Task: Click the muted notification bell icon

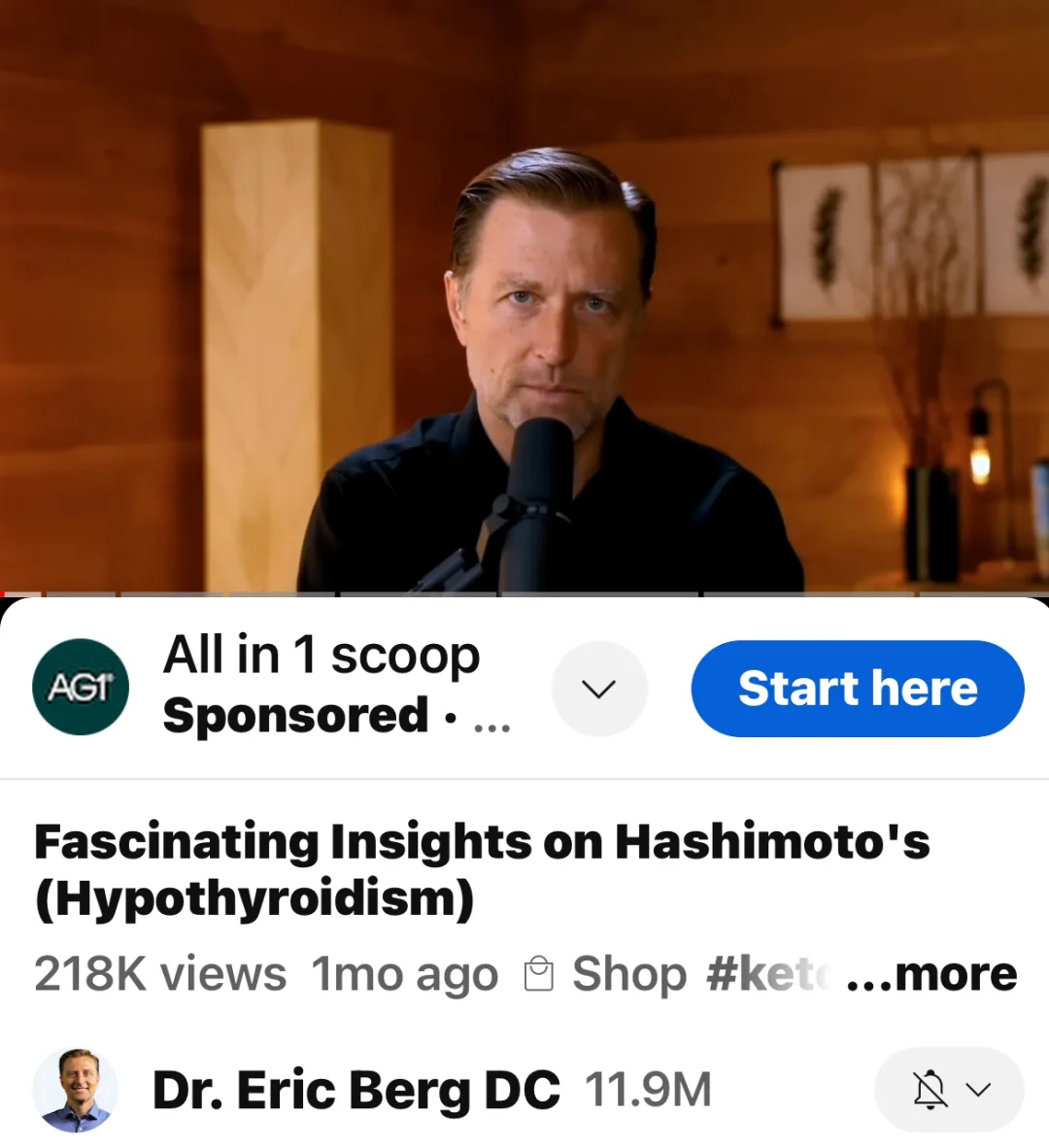Action: click(931, 1090)
